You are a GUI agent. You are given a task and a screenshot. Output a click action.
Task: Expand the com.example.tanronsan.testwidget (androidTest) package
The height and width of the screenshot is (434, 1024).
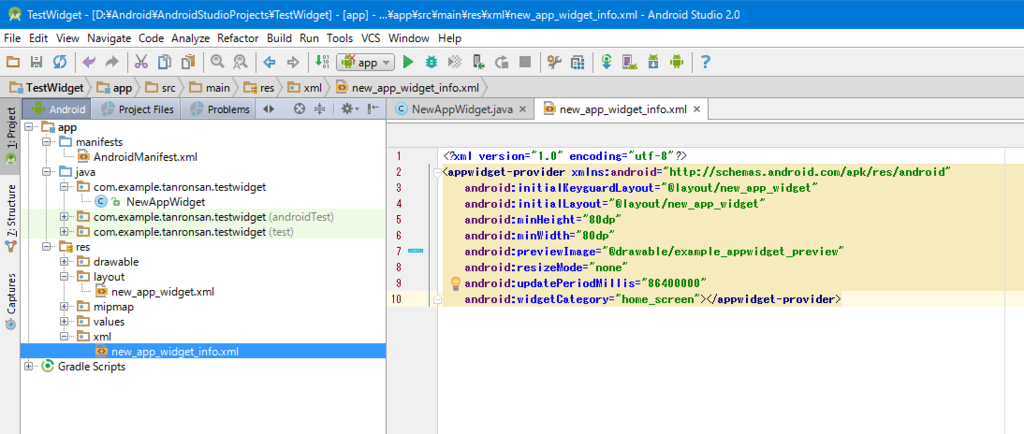(x=64, y=217)
